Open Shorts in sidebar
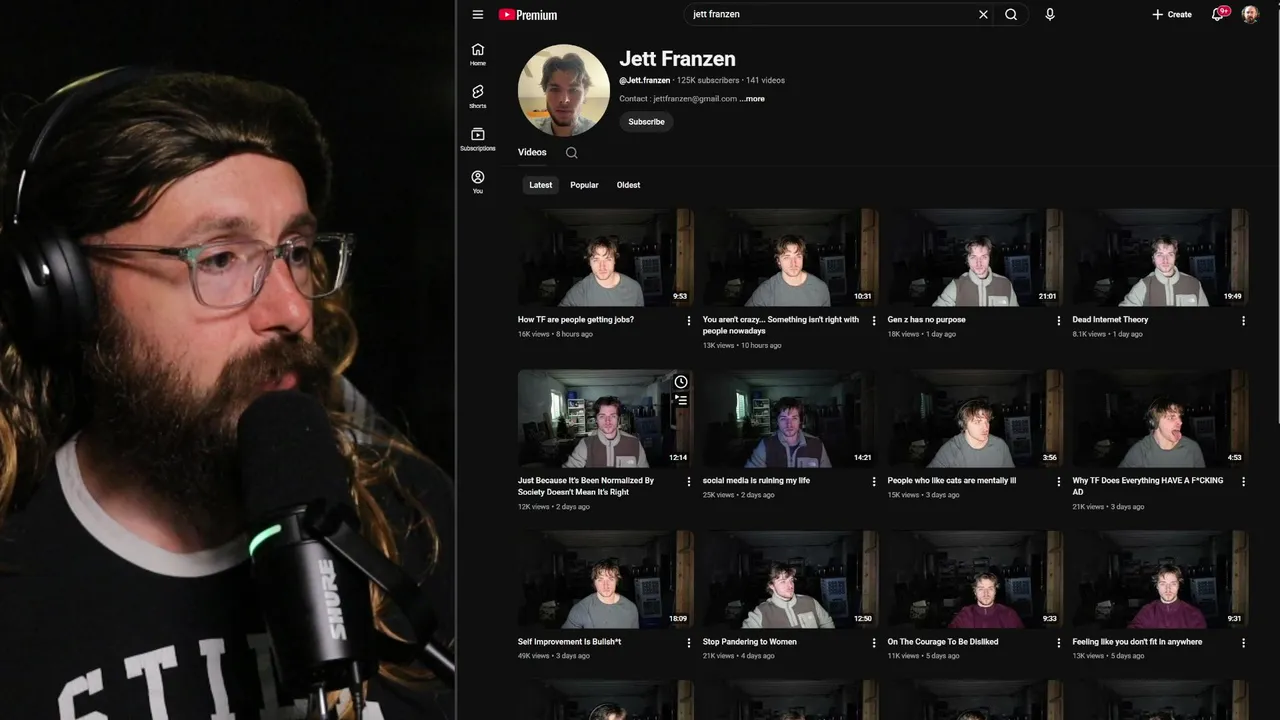This screenshot has width=1280, height=720. point(478,97)
